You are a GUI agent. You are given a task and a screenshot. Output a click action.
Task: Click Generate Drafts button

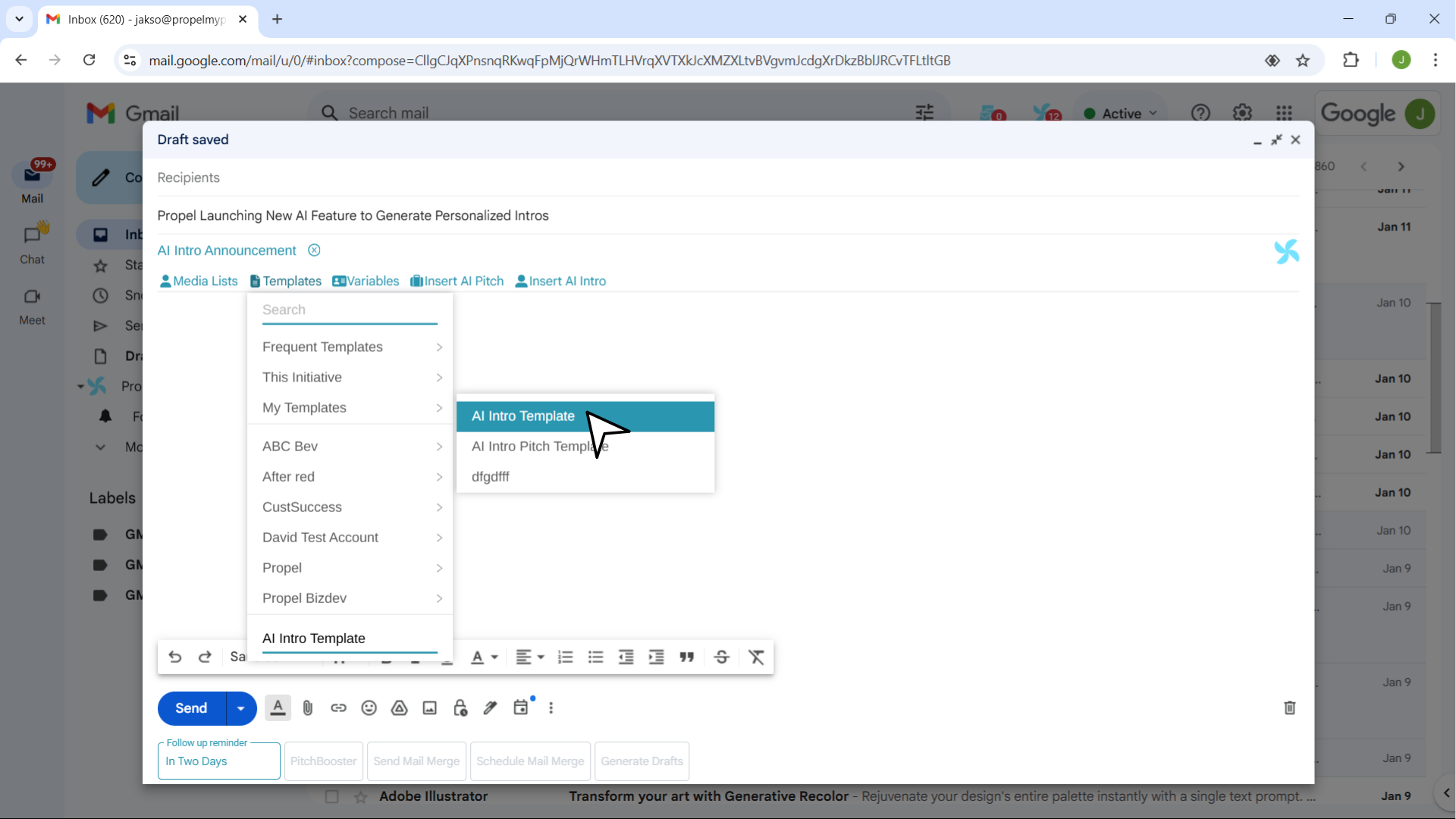(642, 761)
